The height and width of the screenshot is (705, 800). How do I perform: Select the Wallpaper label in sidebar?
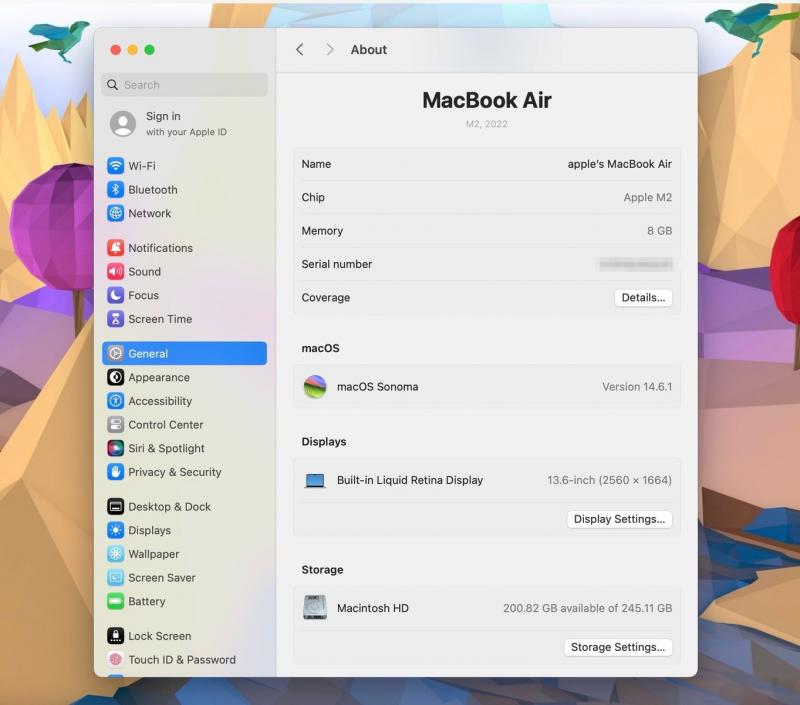154,554
